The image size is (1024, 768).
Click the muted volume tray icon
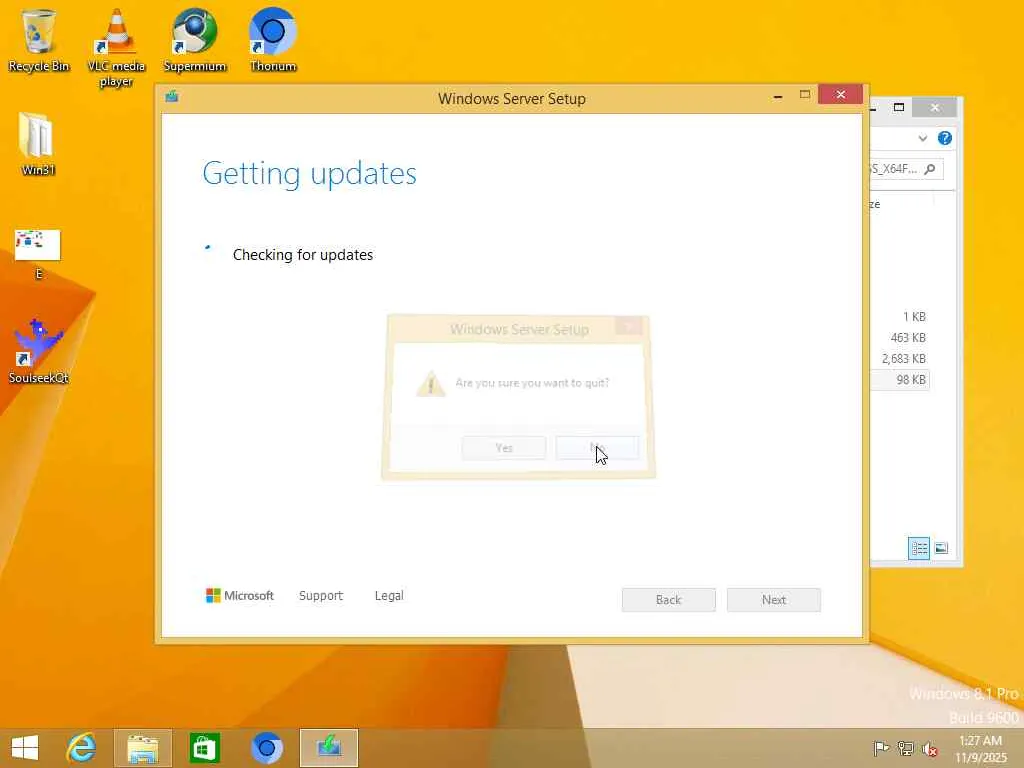click(x=930, y=748)
